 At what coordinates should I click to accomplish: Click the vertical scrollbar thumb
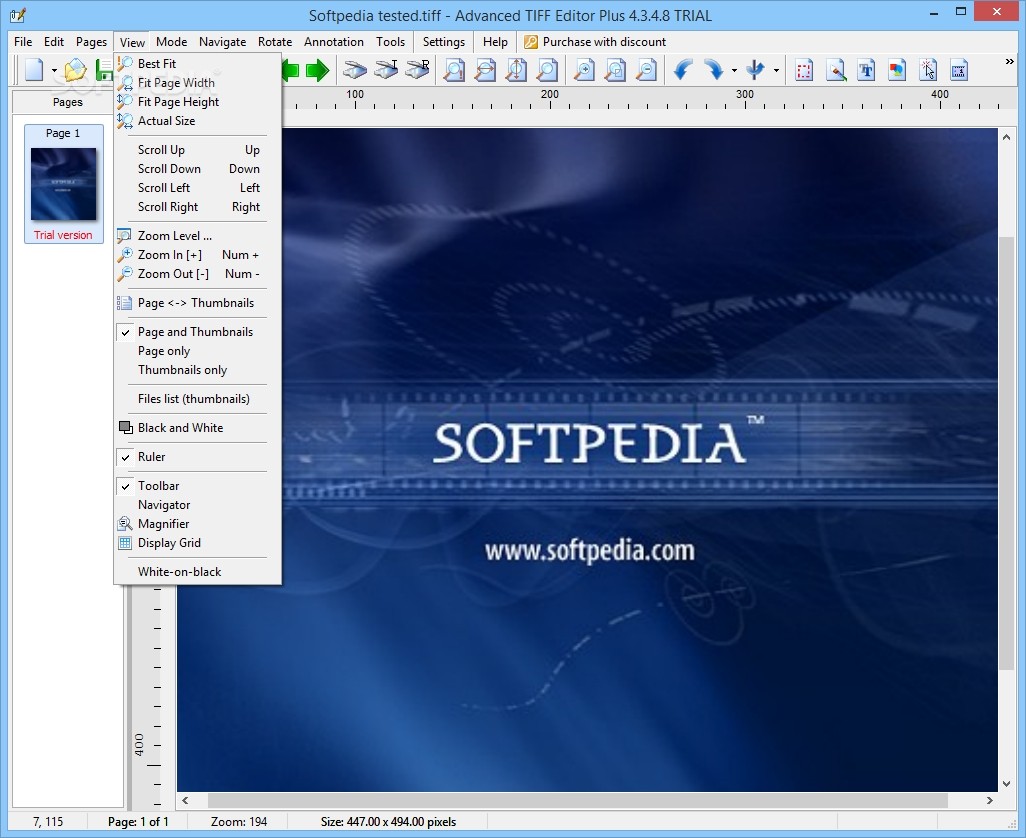point(1006,453)
